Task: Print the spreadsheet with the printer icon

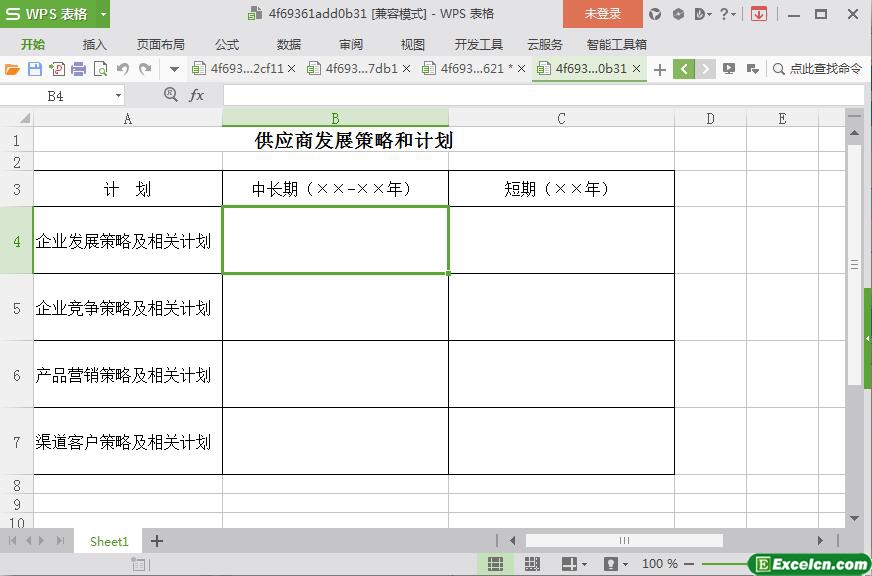Action: (78, 69)
